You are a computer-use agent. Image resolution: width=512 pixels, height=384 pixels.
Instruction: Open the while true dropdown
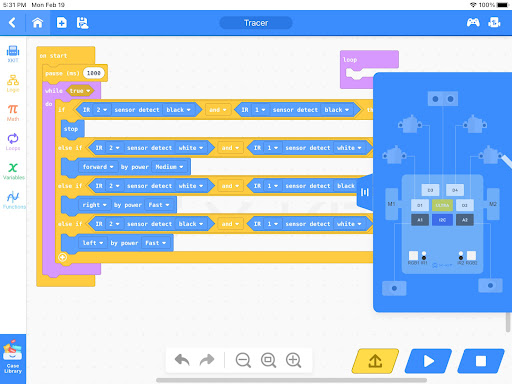tap(80, 91)
